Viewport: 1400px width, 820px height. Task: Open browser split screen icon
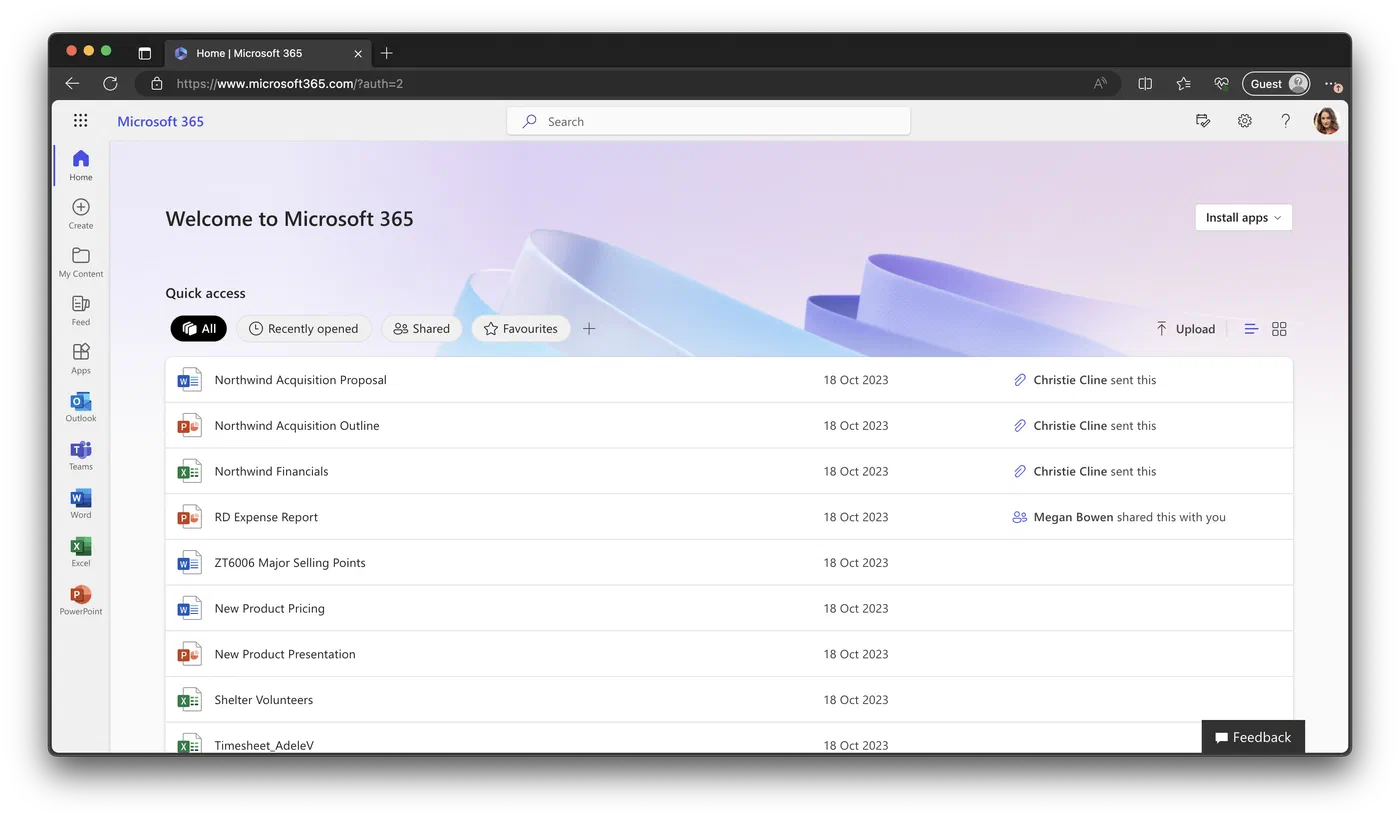point(1145,84)
